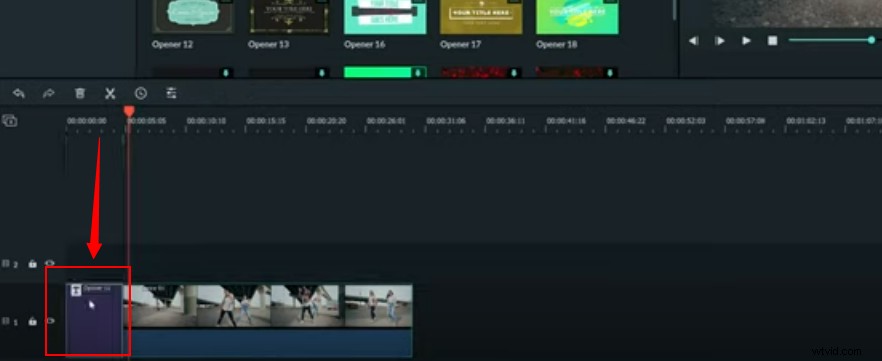Jump to 00:00:57:08 on the ruler
This screenshot has width=882, height=361.
745,121
